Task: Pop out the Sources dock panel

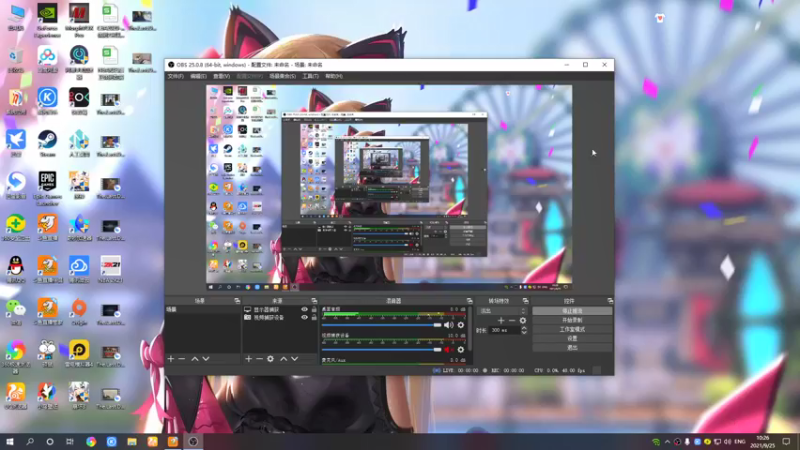Action: point(314,301)
